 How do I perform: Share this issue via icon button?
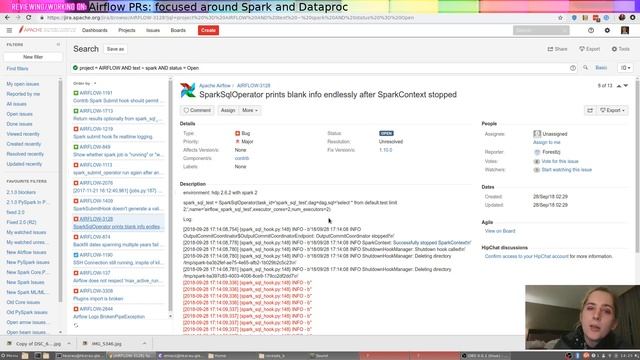click(590, 110)
